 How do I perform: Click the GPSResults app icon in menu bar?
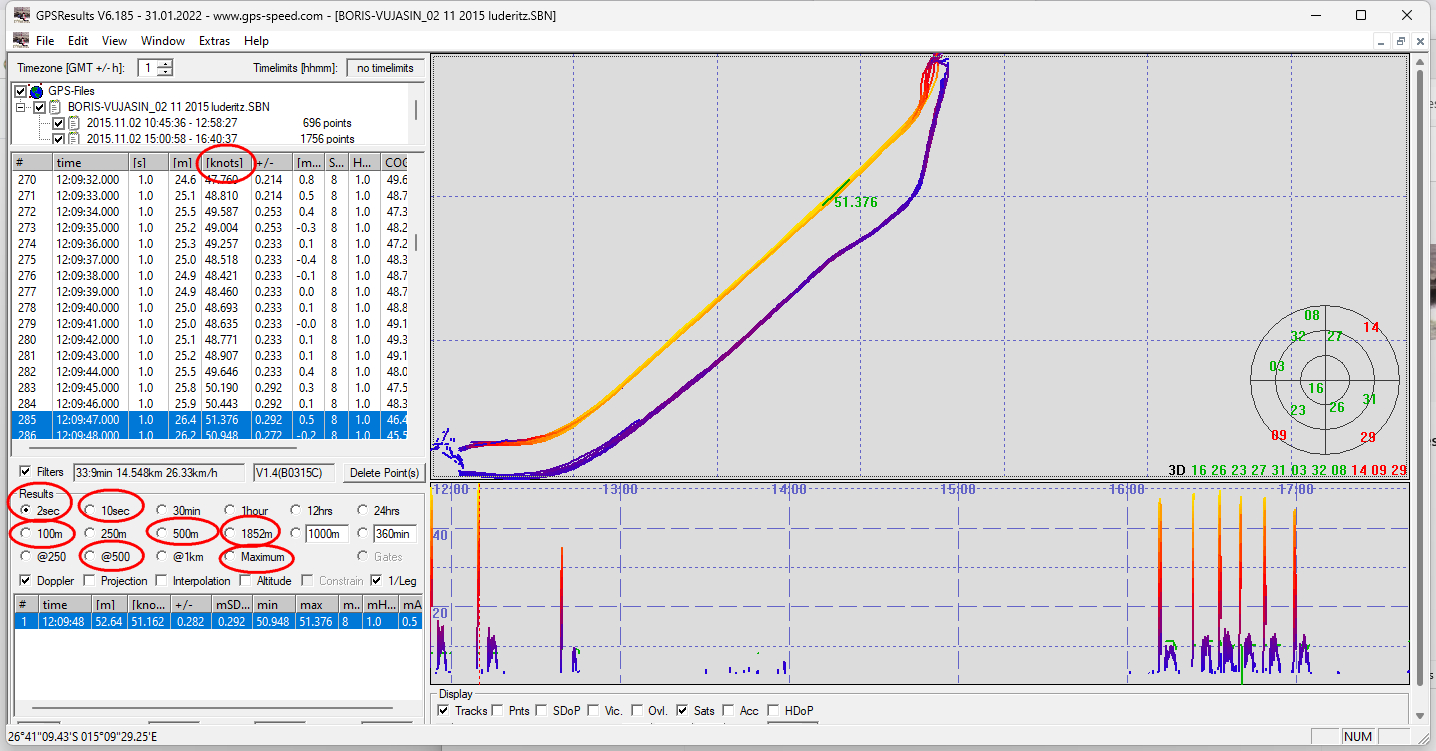click(x=19, y=41)
